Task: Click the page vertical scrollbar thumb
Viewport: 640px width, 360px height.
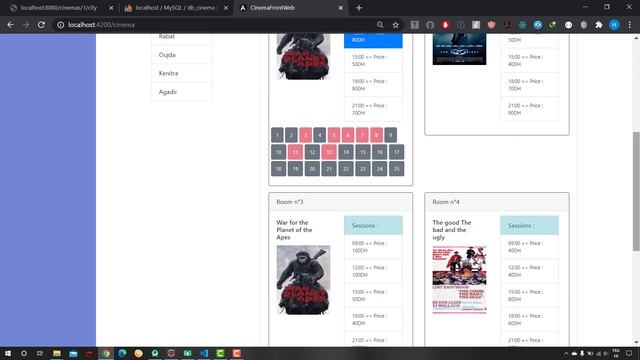Action: 636,191
